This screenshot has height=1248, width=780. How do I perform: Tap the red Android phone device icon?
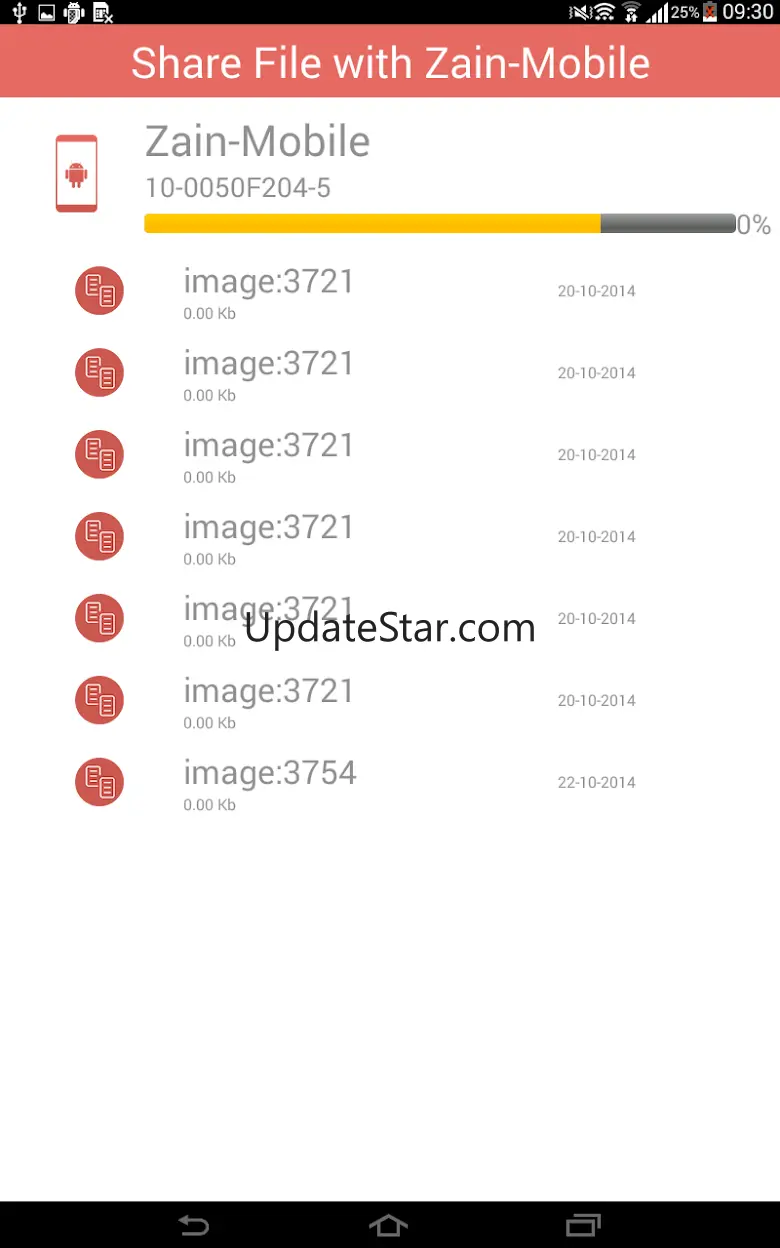pos(76,174)
